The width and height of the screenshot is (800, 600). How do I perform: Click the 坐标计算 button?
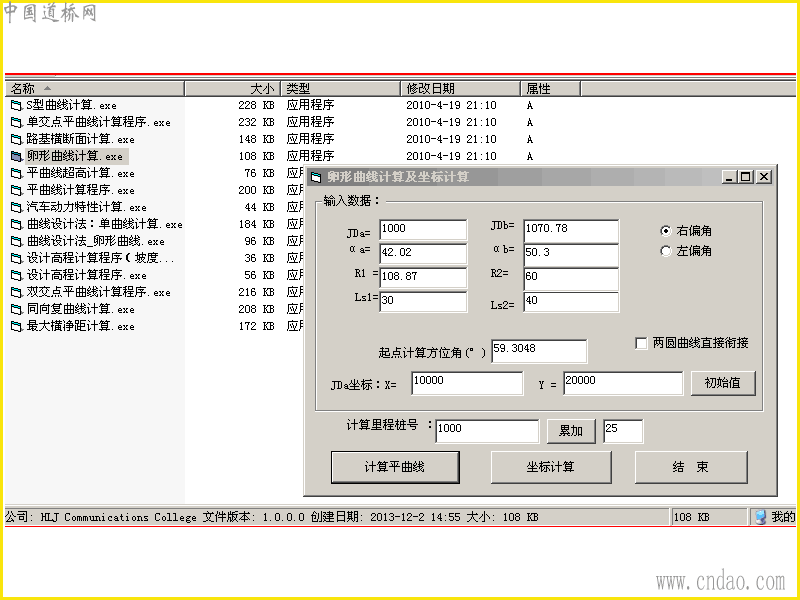[x=551, y=467]
